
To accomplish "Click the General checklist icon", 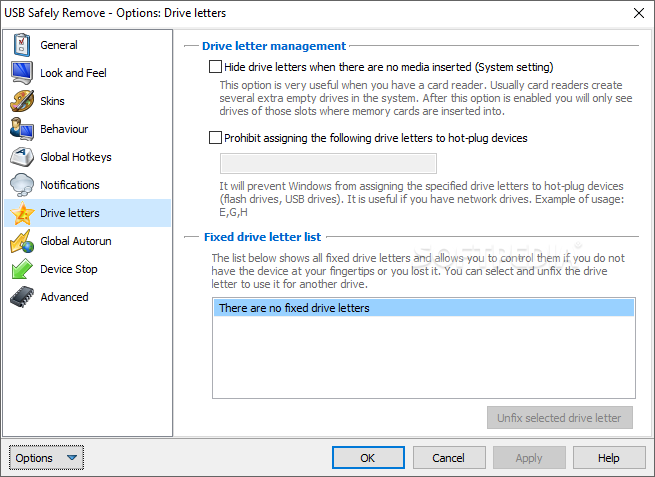I will pyautogui.click(x=22, y=45).
